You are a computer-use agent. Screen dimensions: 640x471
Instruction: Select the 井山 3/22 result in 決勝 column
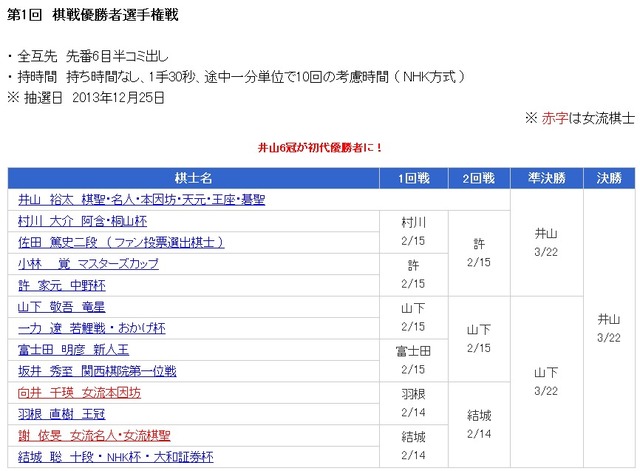[609, 328]
